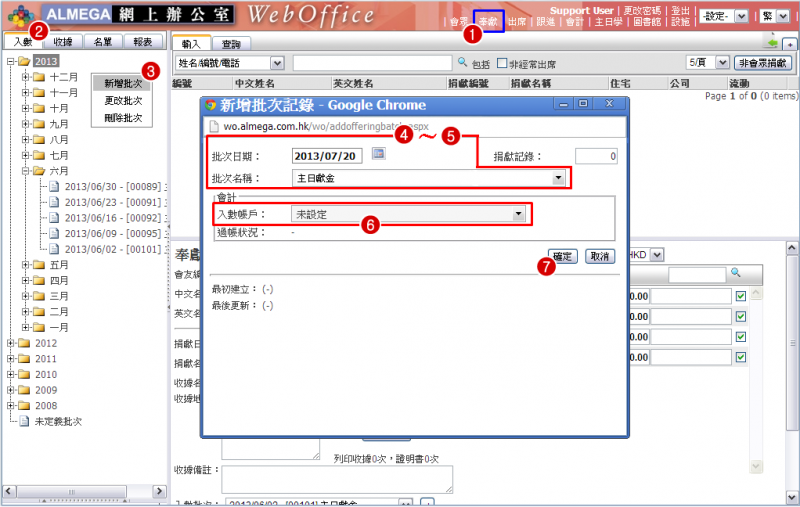Image resolution: width=800 pixels, height=507 pixels.
Task: Open the 批次名稱 dropdown showing 主日獻金
Action: click(x=558, y=178)
